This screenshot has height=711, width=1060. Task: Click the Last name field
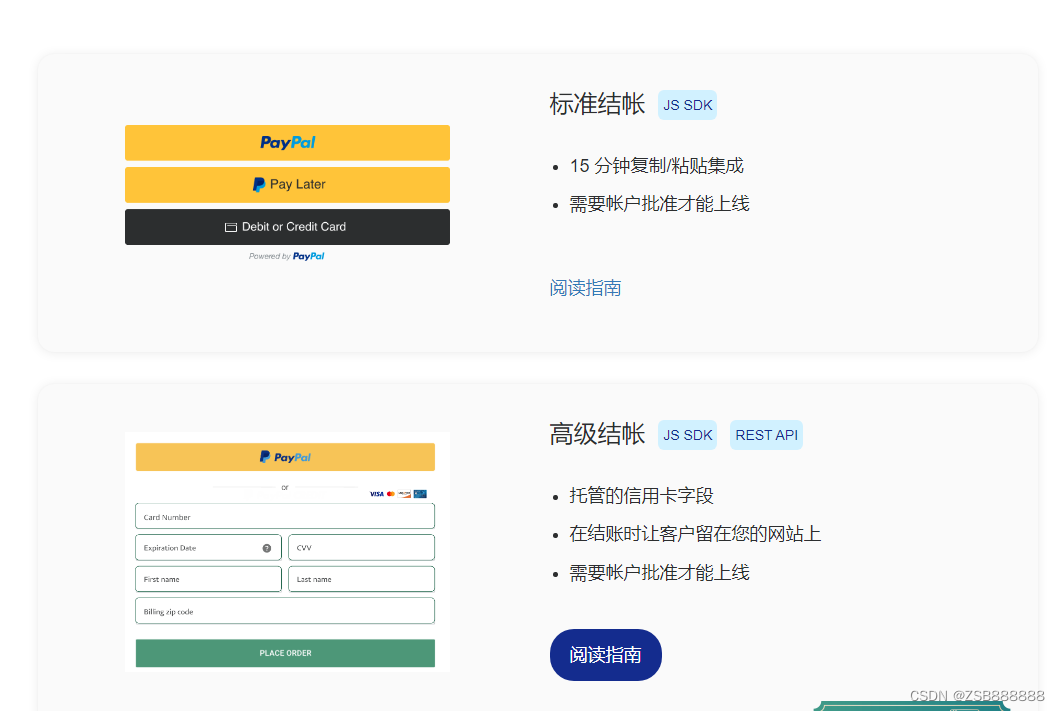362,579
